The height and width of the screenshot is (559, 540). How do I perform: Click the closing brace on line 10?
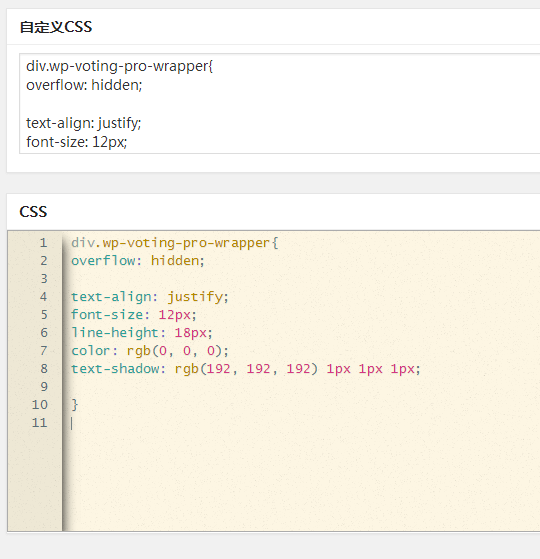click(74, 405)
